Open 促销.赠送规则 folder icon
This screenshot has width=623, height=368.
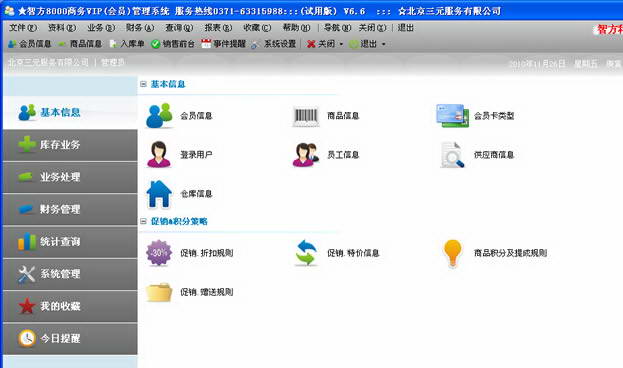pos(159,292)
